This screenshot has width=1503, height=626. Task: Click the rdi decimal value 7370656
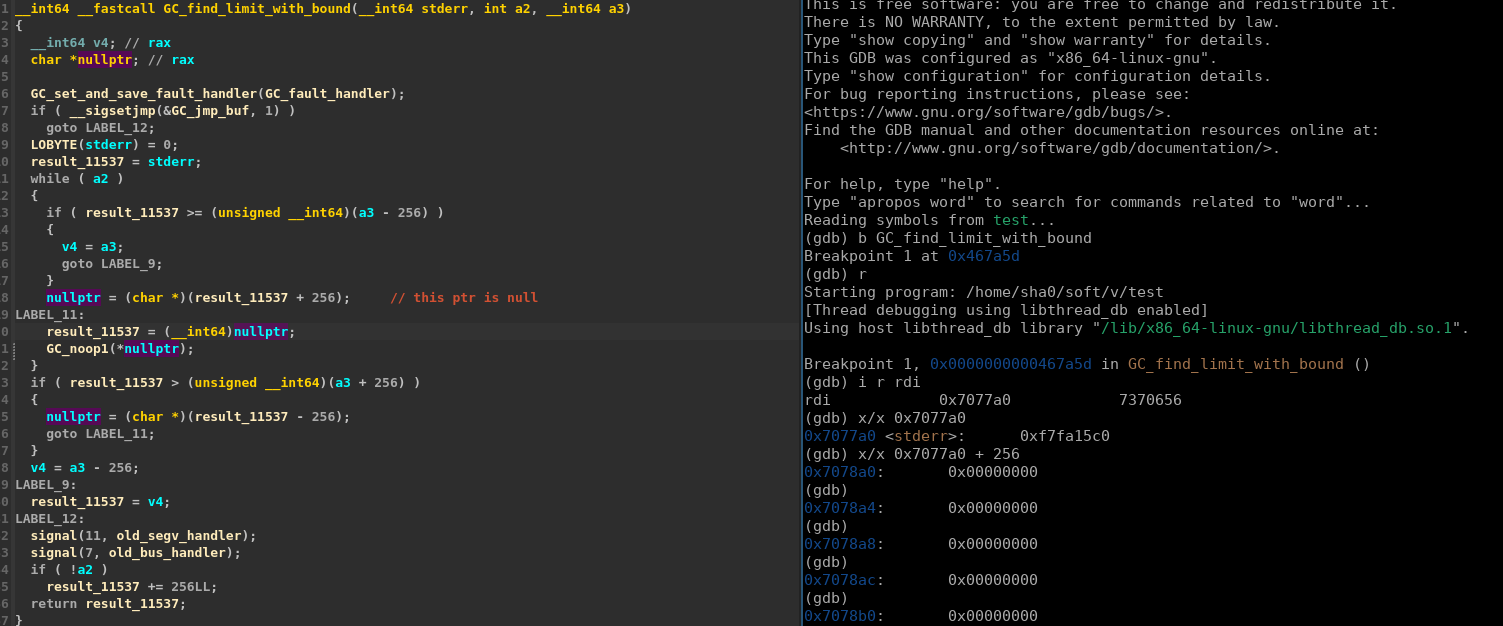click(x=1150, y=400)
